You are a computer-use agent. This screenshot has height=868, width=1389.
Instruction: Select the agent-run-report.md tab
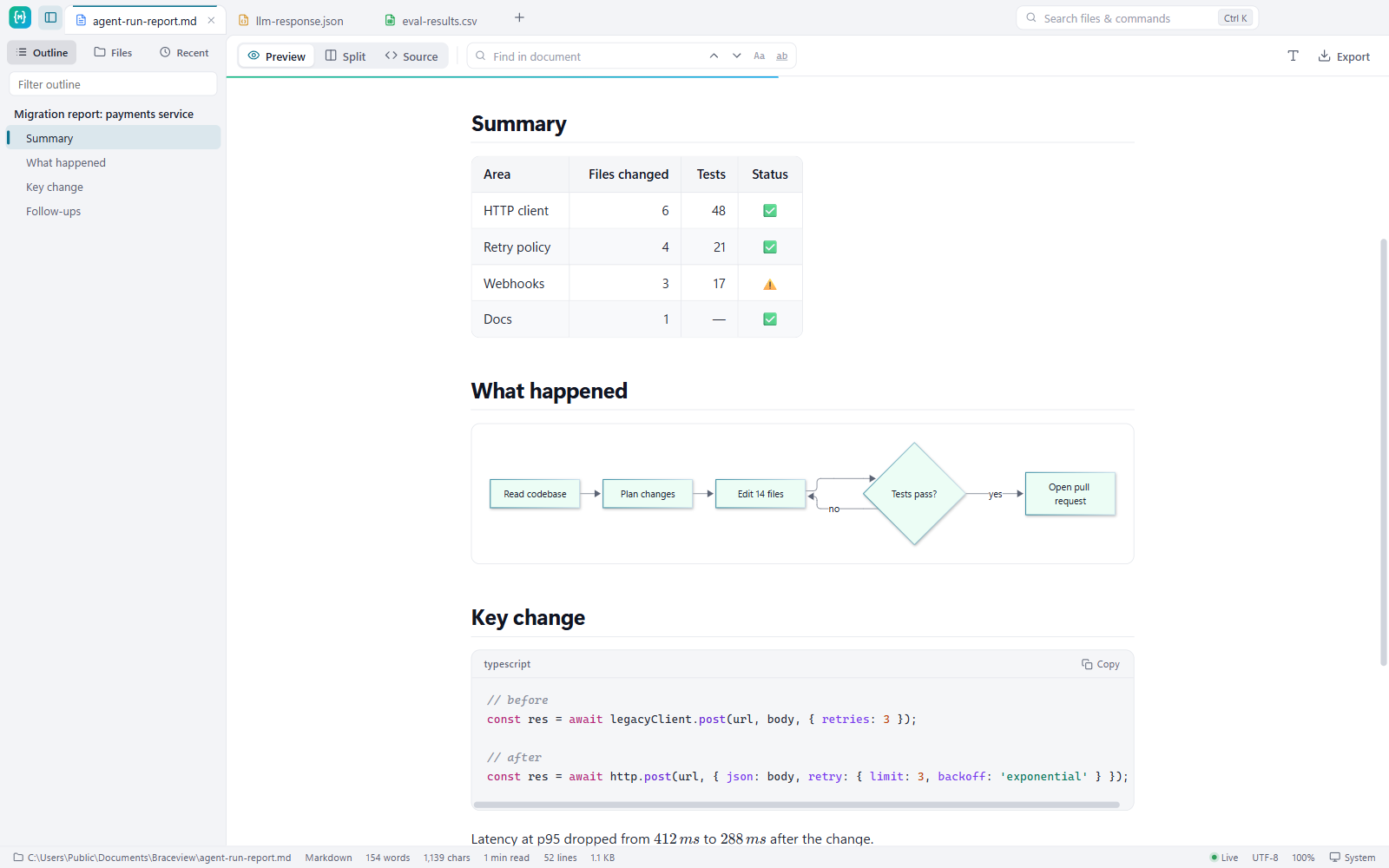144,21
